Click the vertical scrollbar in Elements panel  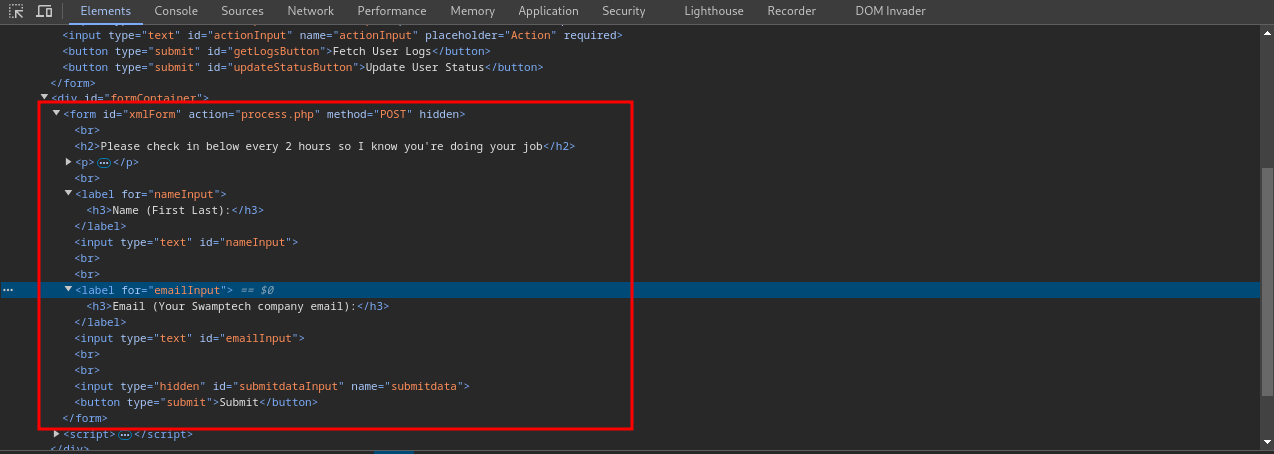[x=1267, y=250]
